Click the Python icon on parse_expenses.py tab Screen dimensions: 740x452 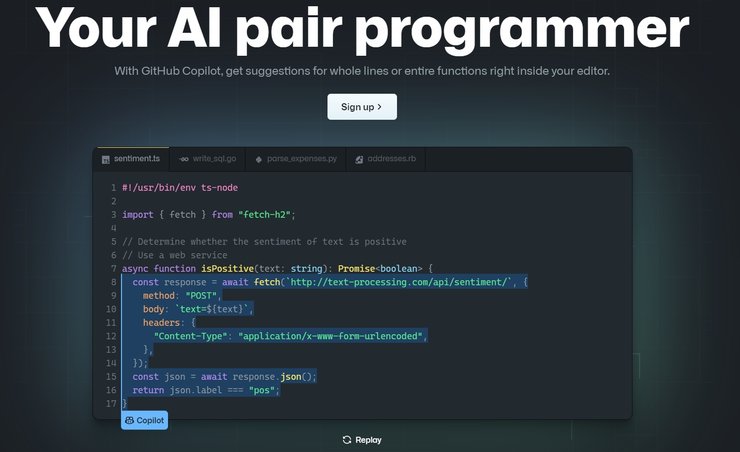coord(259,159)
